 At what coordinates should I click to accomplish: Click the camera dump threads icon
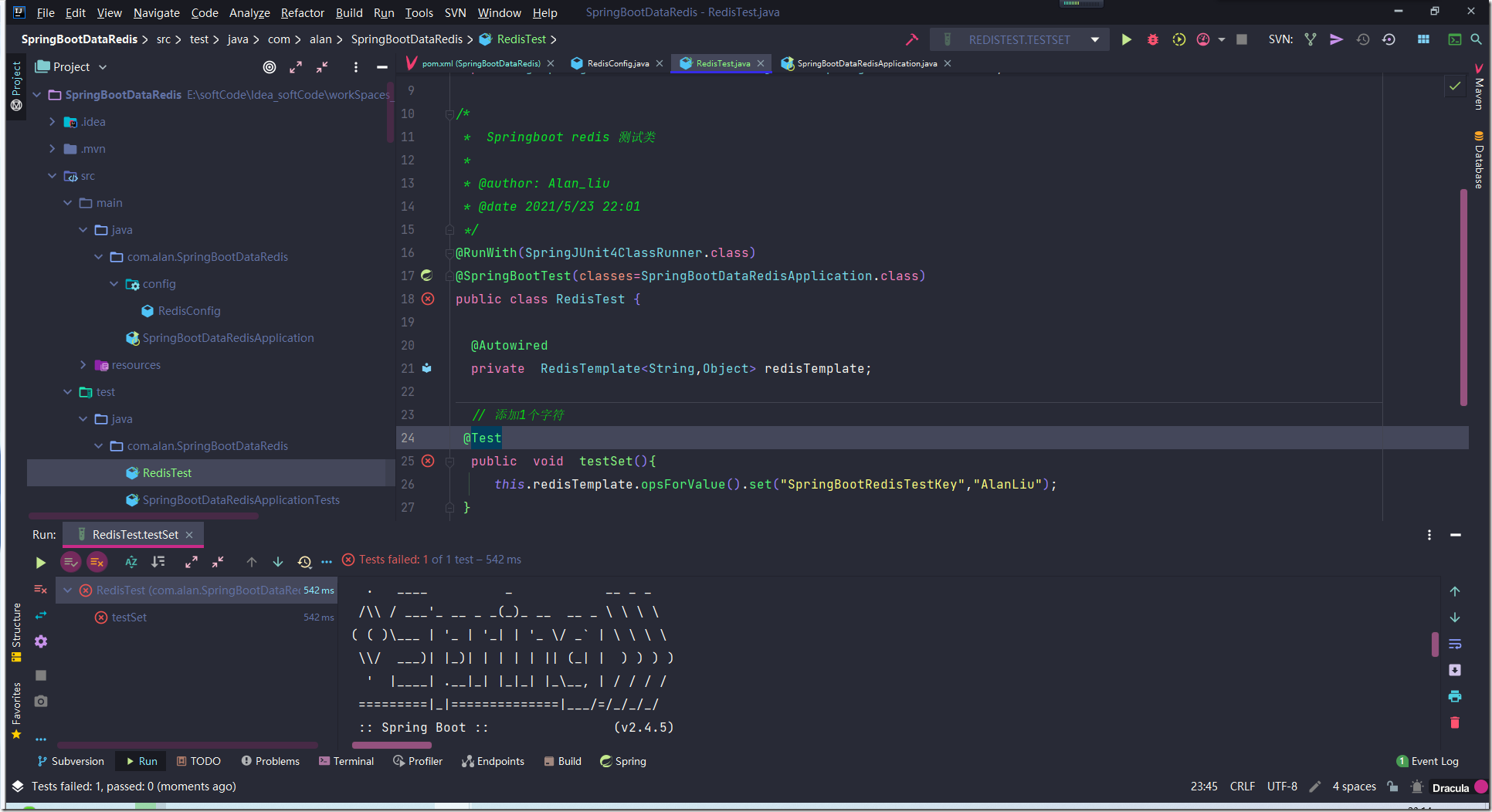41,701
